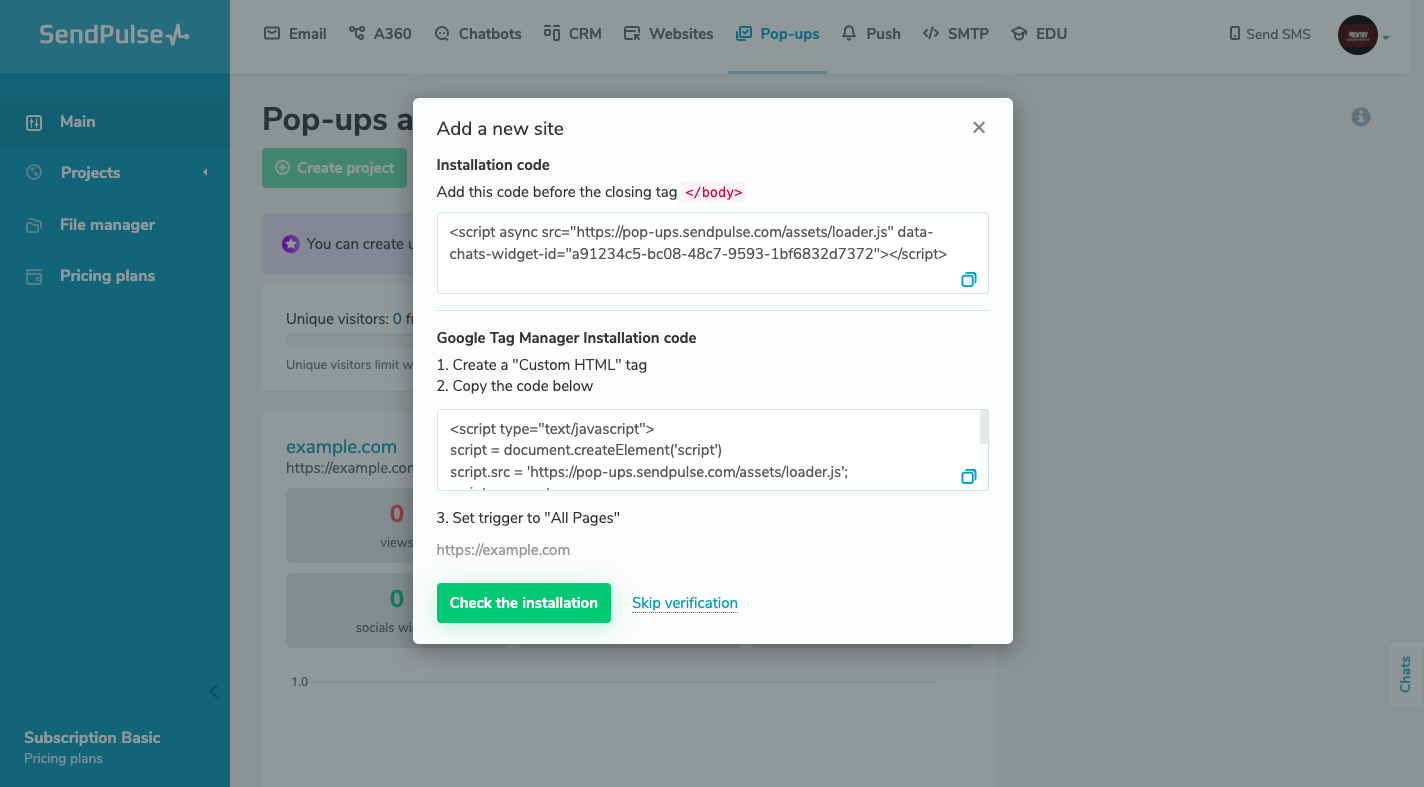The image size is (1424, 787).
Task: Open Pricing plans in the sidebar
Action: (x=107, y=276)
